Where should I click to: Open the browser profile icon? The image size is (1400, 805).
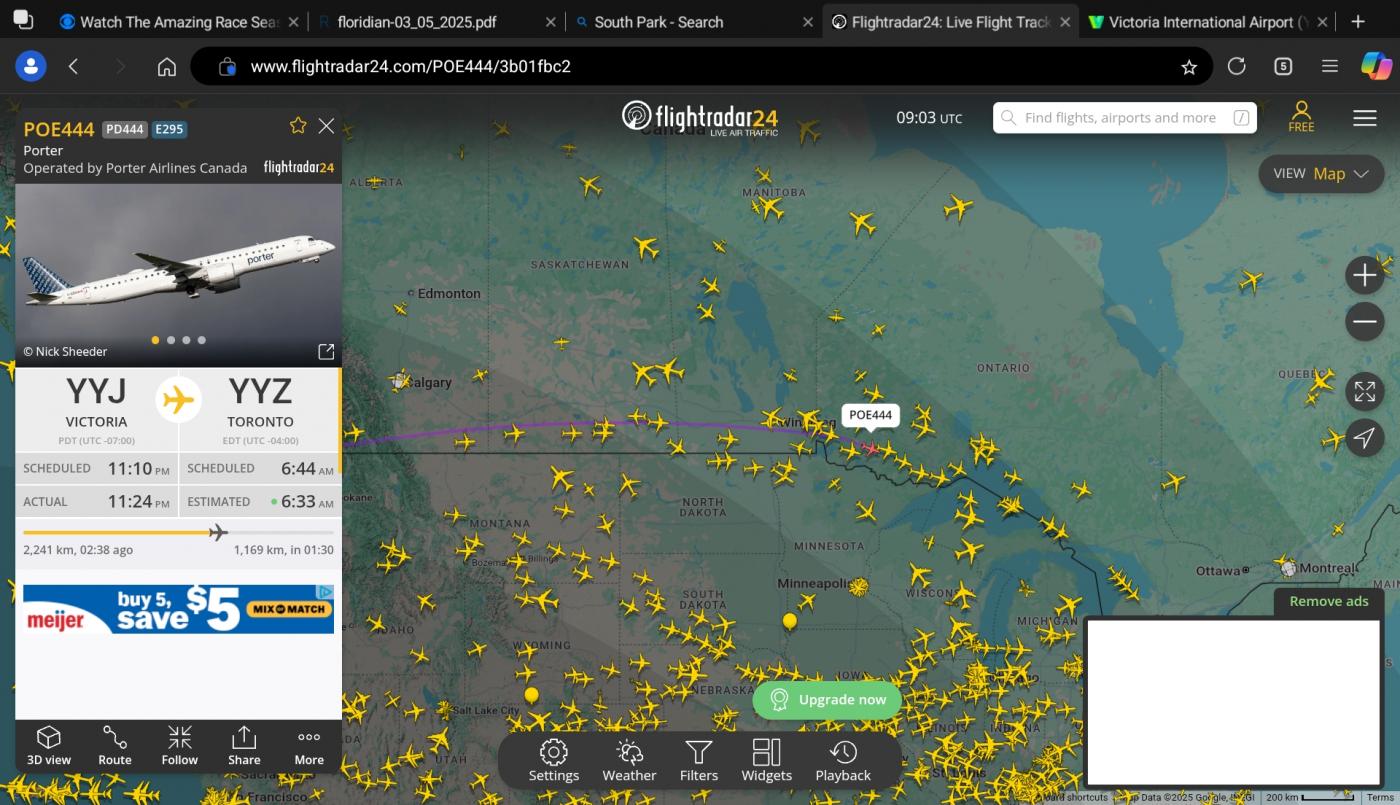click(31, 66)
